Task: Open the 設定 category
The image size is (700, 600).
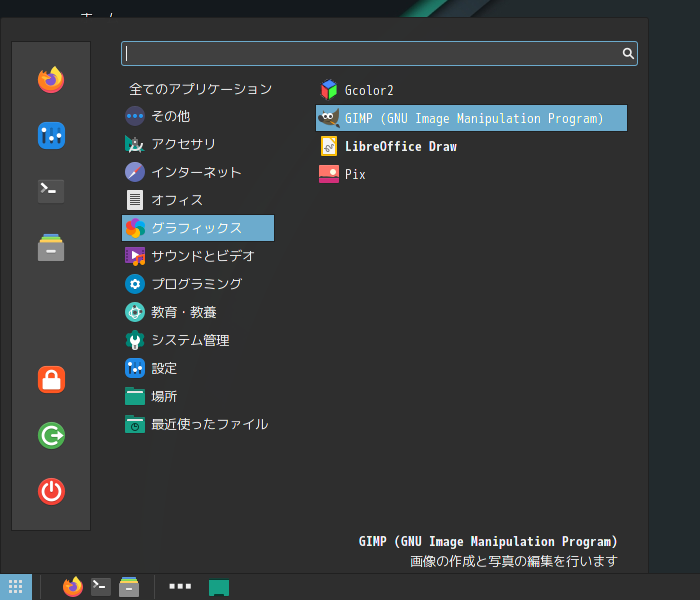Action: point(198,368)
